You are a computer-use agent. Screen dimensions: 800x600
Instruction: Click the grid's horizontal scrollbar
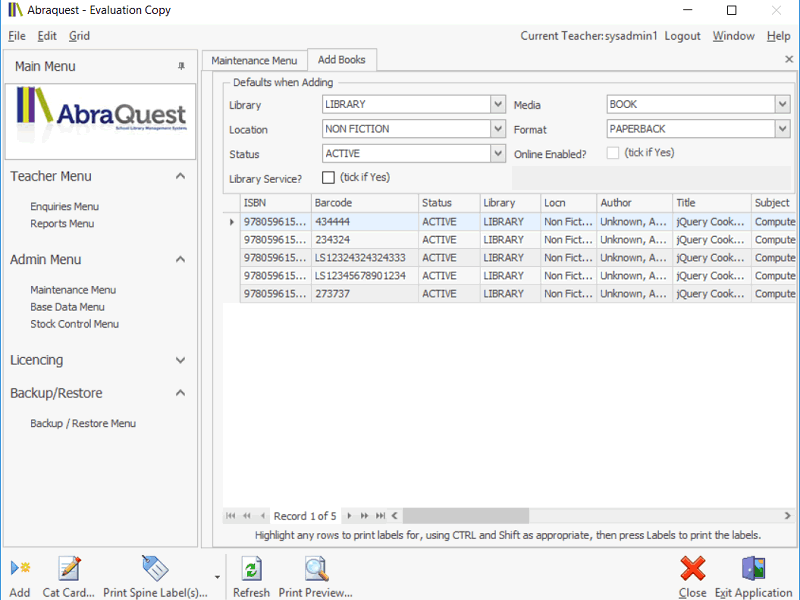pos(465,516)
